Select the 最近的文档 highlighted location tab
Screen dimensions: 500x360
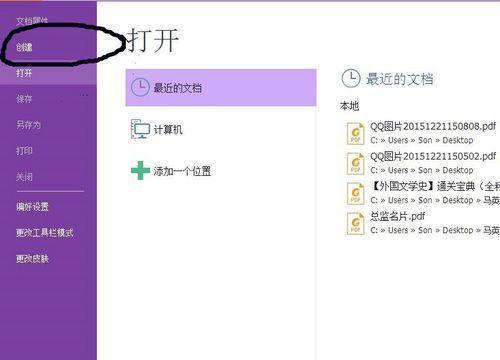click(x=221, y=88)
